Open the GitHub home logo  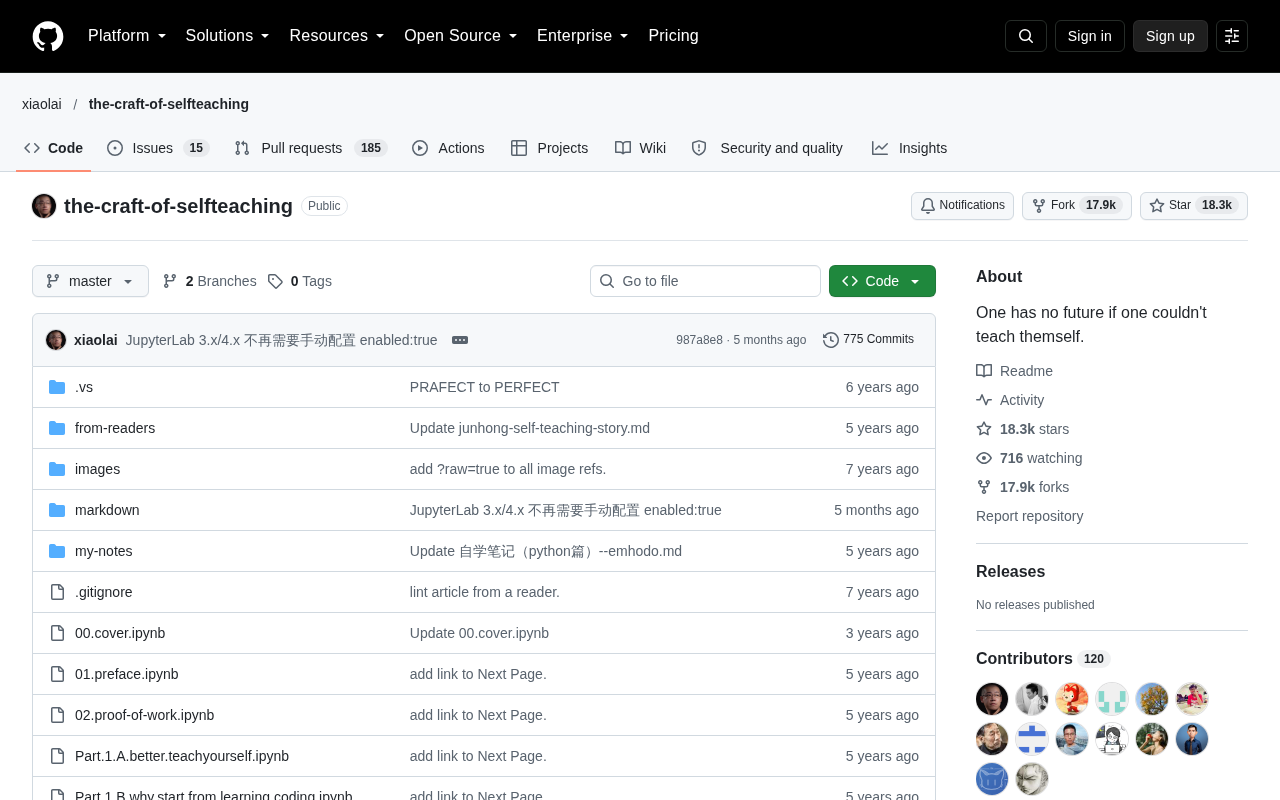48,36
